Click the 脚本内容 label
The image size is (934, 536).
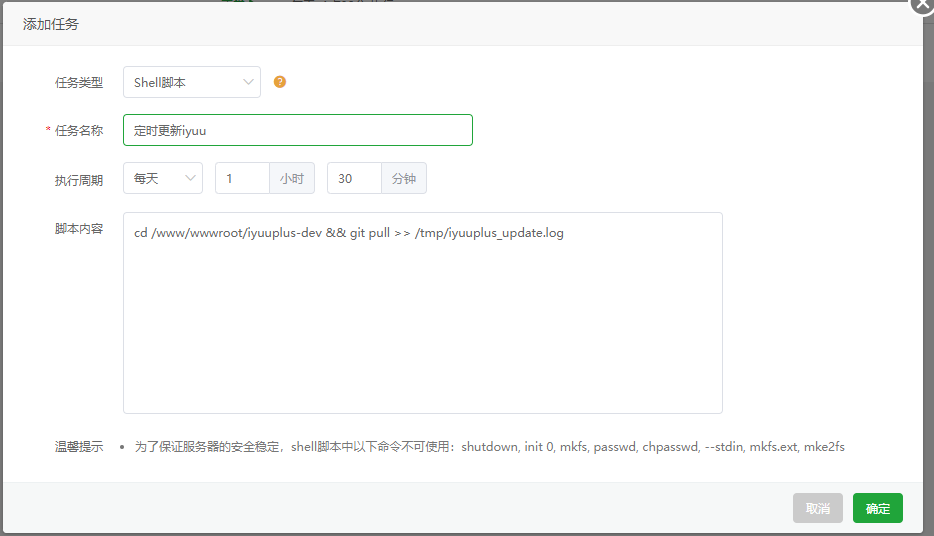pyautogui.click(x=79, y=229)
